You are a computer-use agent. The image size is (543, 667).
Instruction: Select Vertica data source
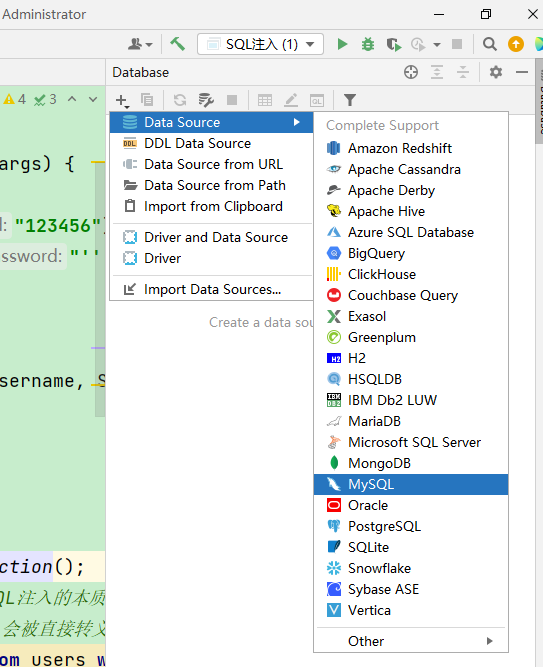coord(411,610)
